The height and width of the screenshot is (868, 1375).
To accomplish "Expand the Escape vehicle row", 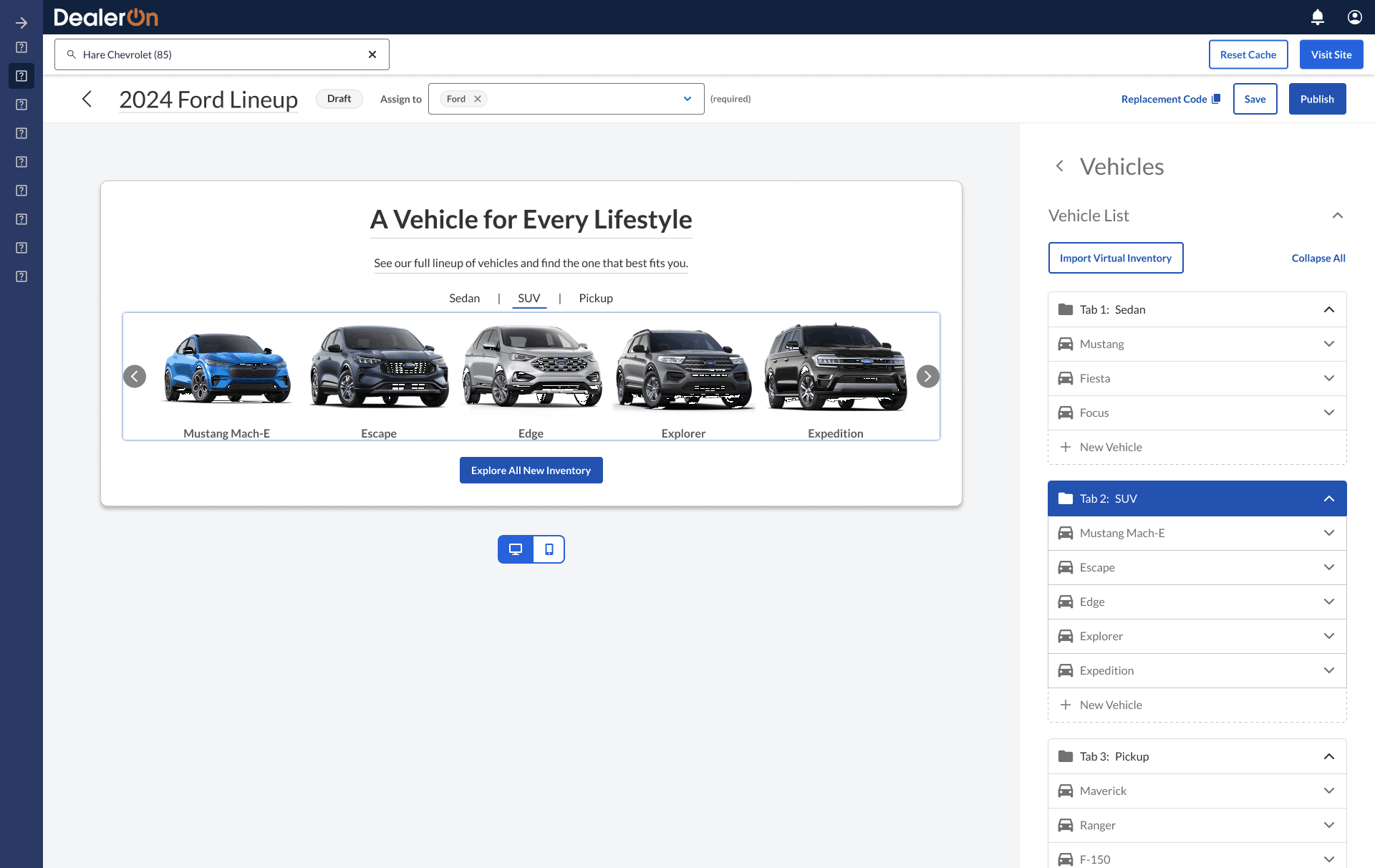I will pos(1329,567).
